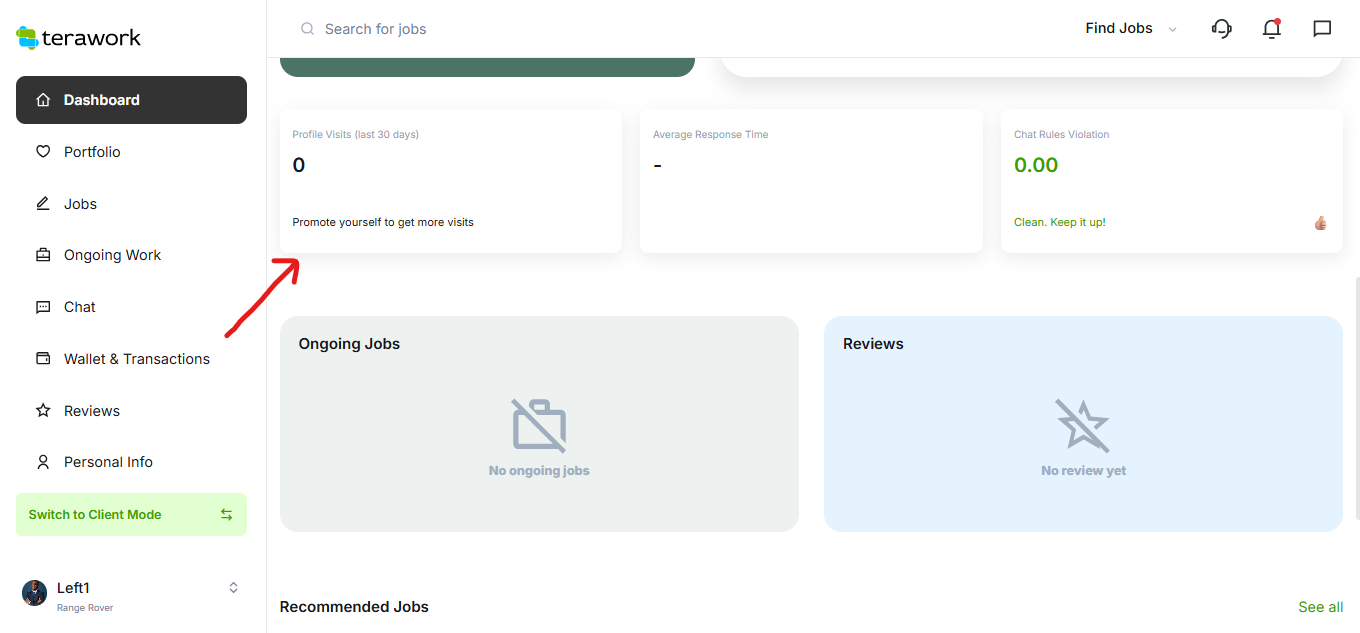
Task: Open the chat message icon in header
Action: (x=1322, y=29)
